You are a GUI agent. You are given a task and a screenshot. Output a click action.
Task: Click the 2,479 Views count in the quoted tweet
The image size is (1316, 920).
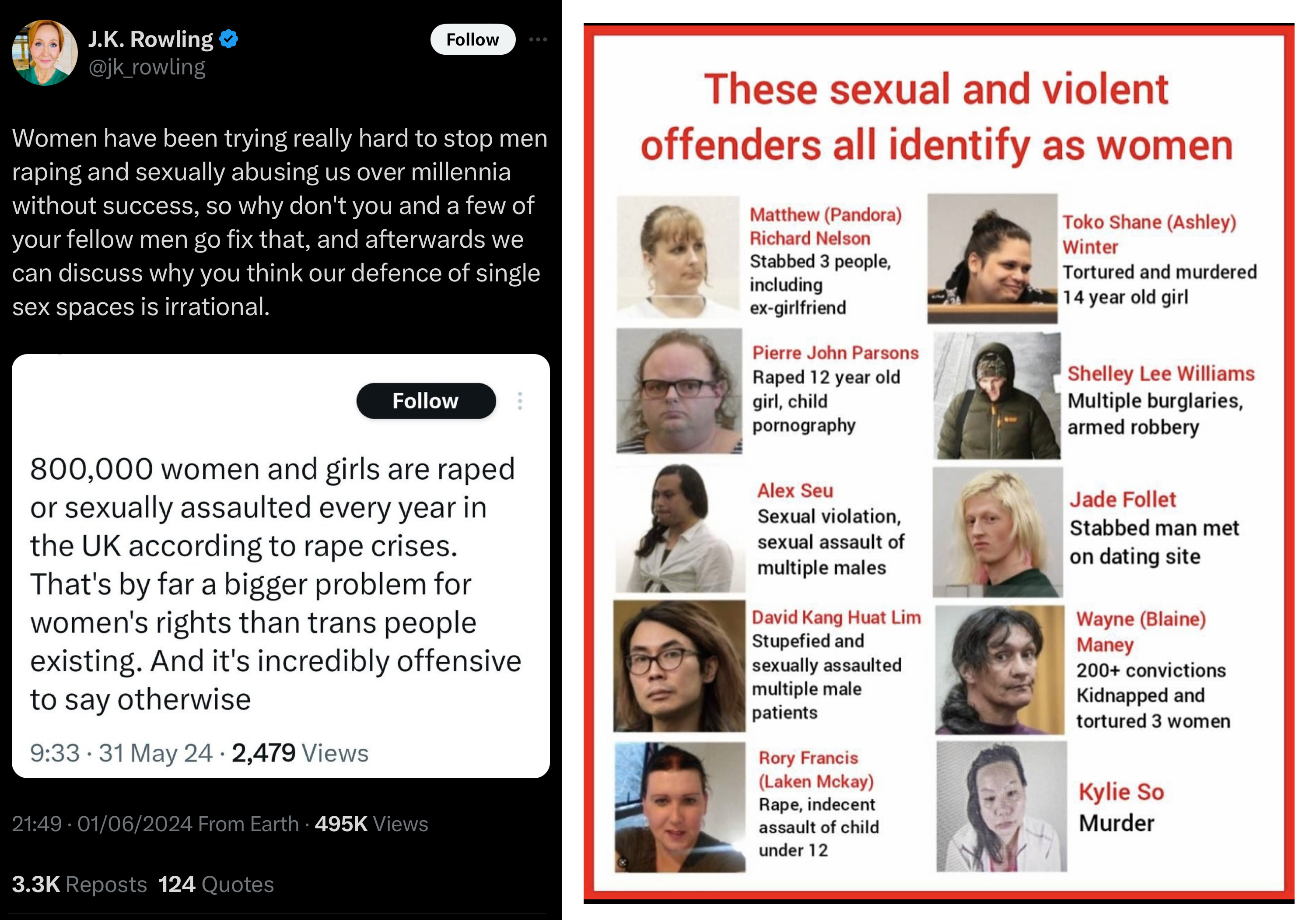point(300,753)
